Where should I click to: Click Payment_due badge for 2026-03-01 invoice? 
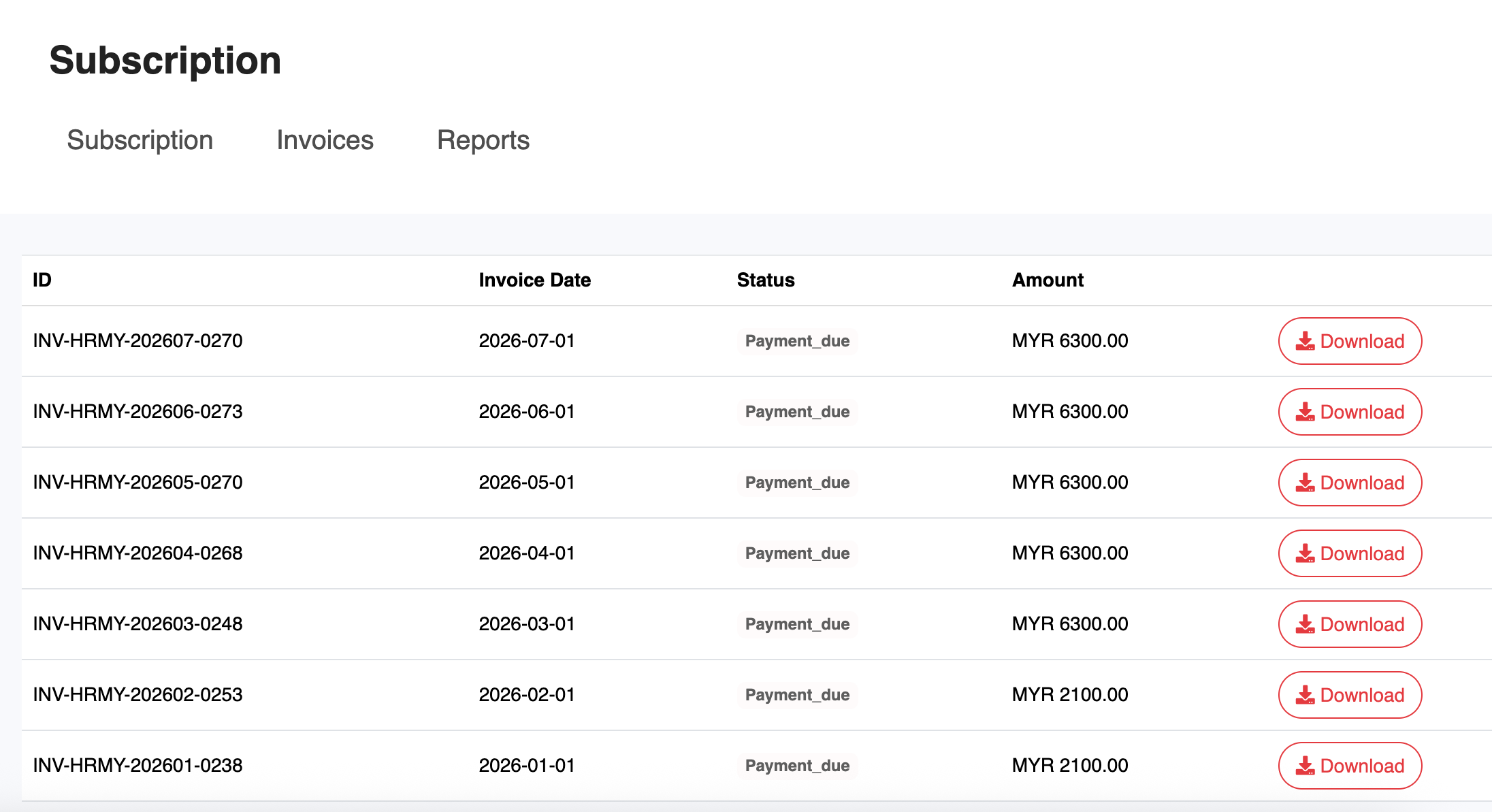click(797, 624)
